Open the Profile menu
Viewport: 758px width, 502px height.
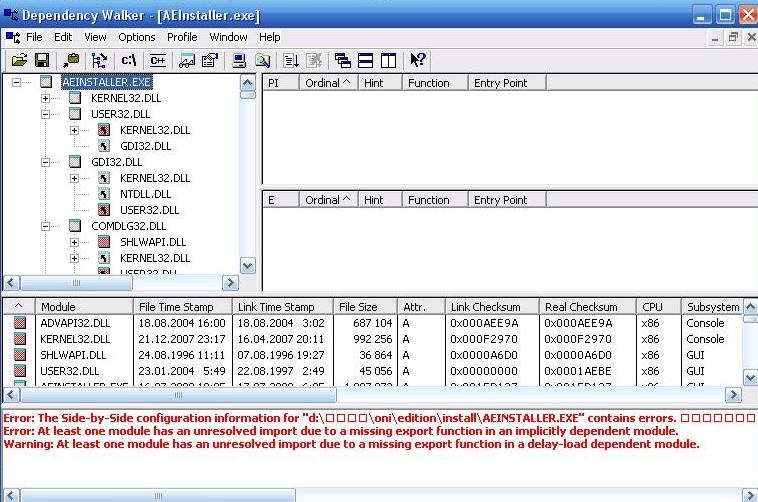tap(182, 37)
